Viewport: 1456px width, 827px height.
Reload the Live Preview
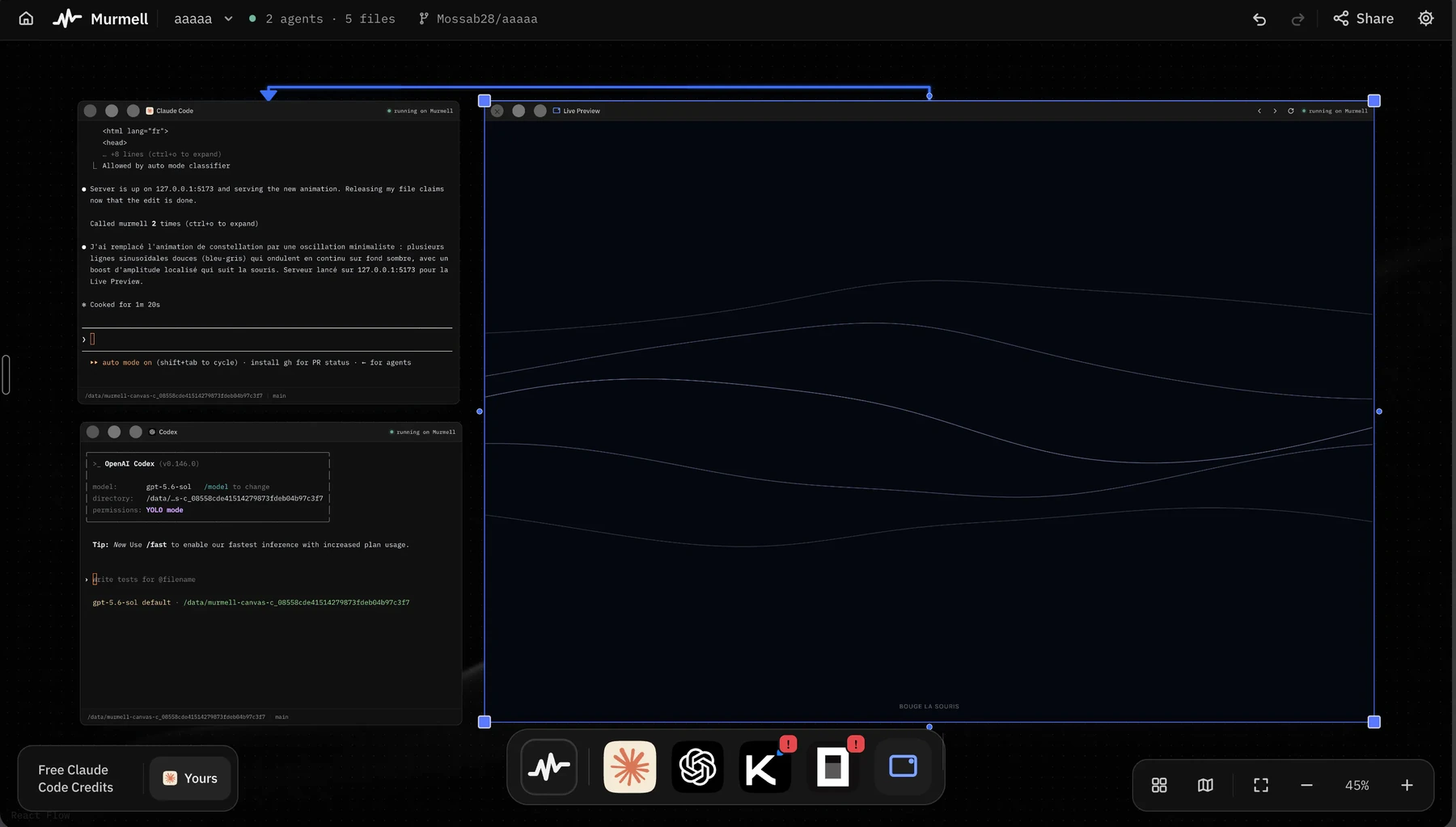(1291, 111)
